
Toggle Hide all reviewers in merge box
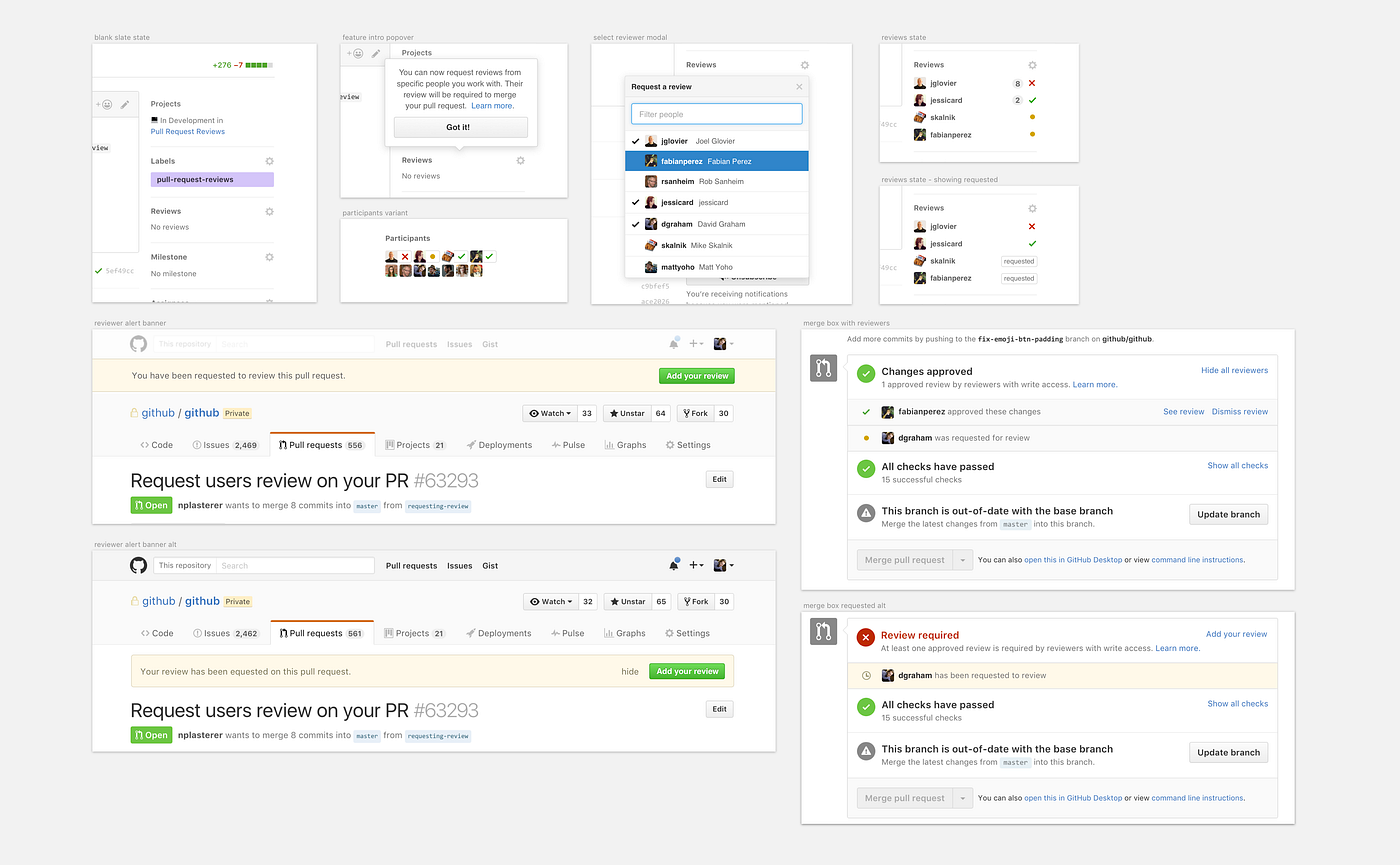click(1234, 370)
